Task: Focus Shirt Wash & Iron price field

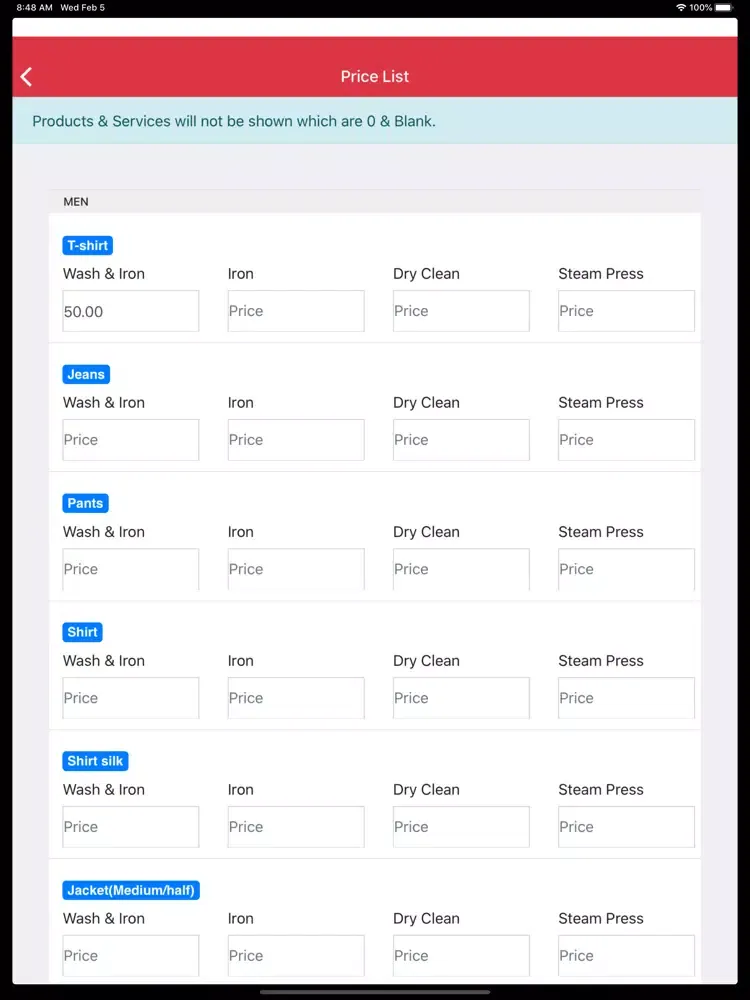Action: [x=131, y=698]
